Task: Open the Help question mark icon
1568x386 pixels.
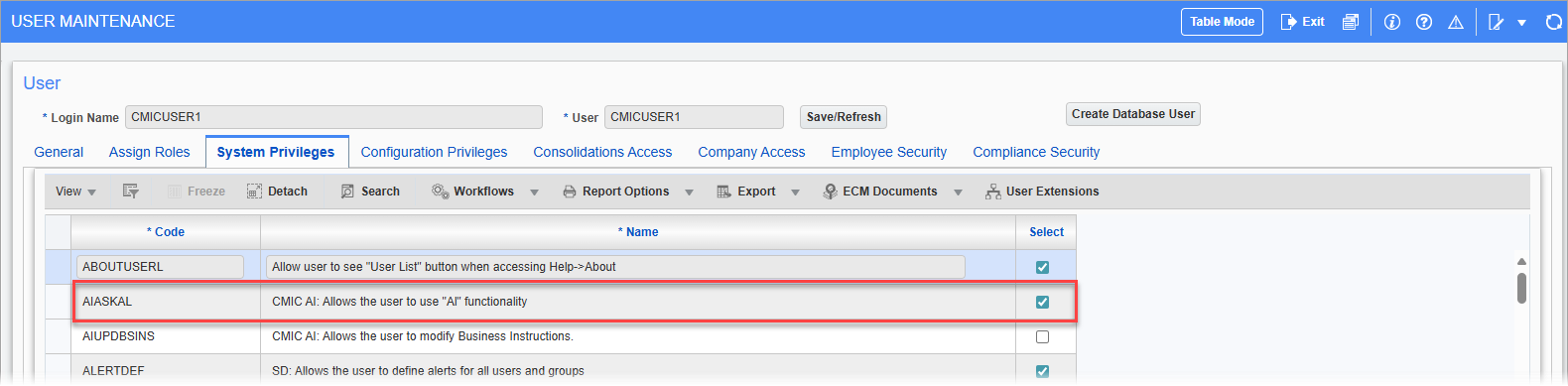Action: pyautogui.click(x=1424, y=22)
